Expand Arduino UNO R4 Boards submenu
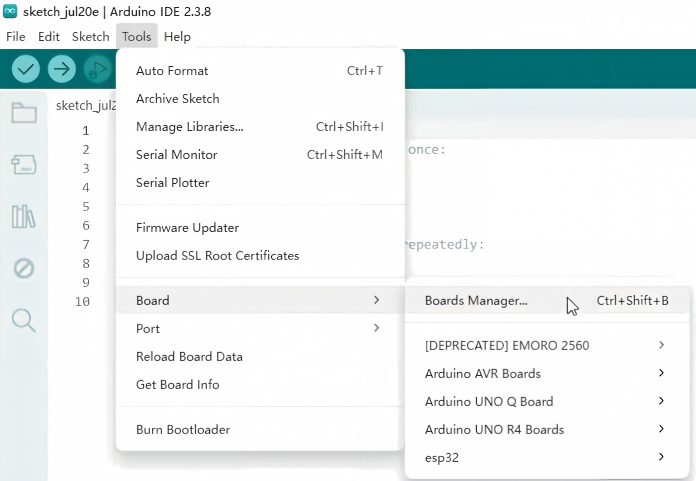696x481 pixels. coord(546,430)
